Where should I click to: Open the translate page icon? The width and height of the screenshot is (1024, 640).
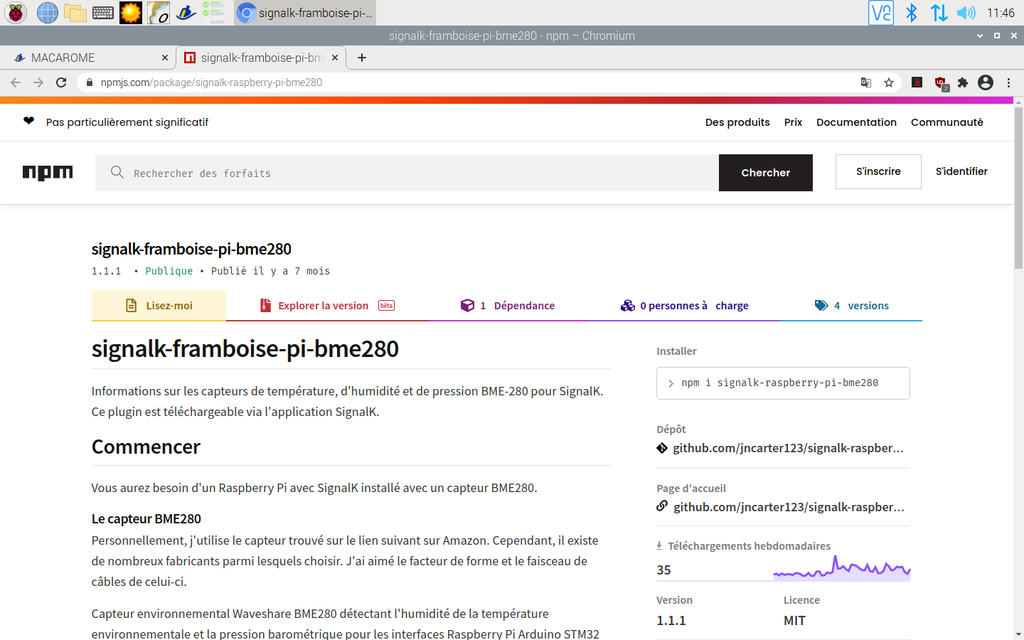click(x=865, y=82)
